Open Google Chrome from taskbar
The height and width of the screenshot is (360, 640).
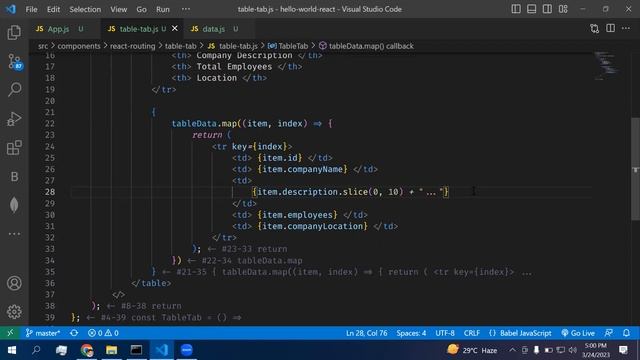(87, 350)
